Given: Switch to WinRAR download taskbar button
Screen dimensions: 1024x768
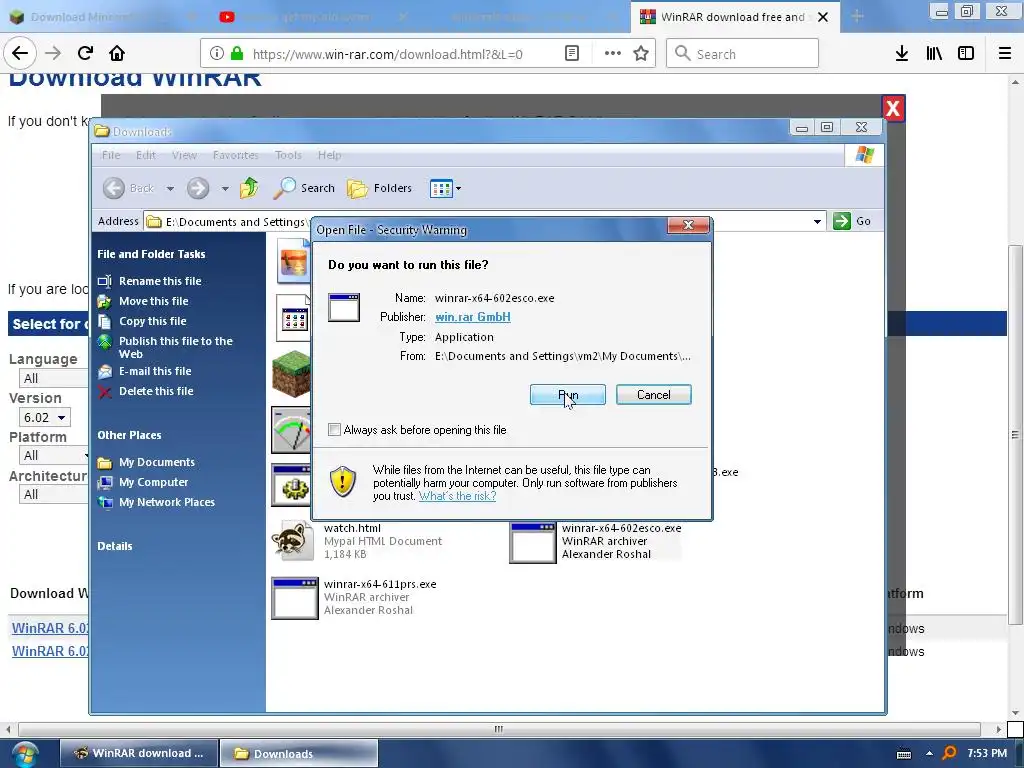Looking at the screenshot, I should click(139, 754).
